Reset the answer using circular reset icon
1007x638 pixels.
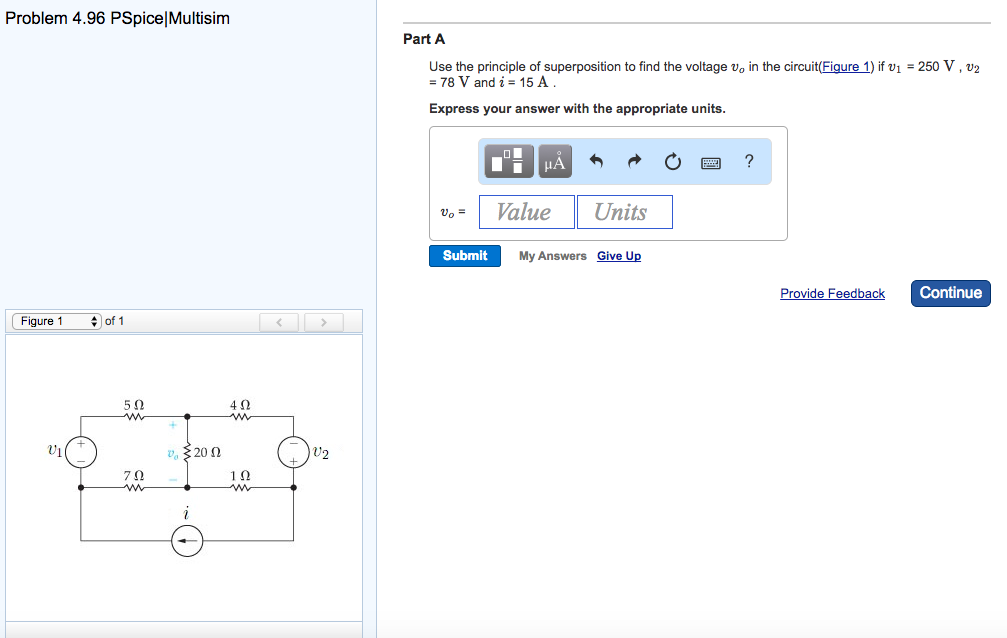pos(671,160)
